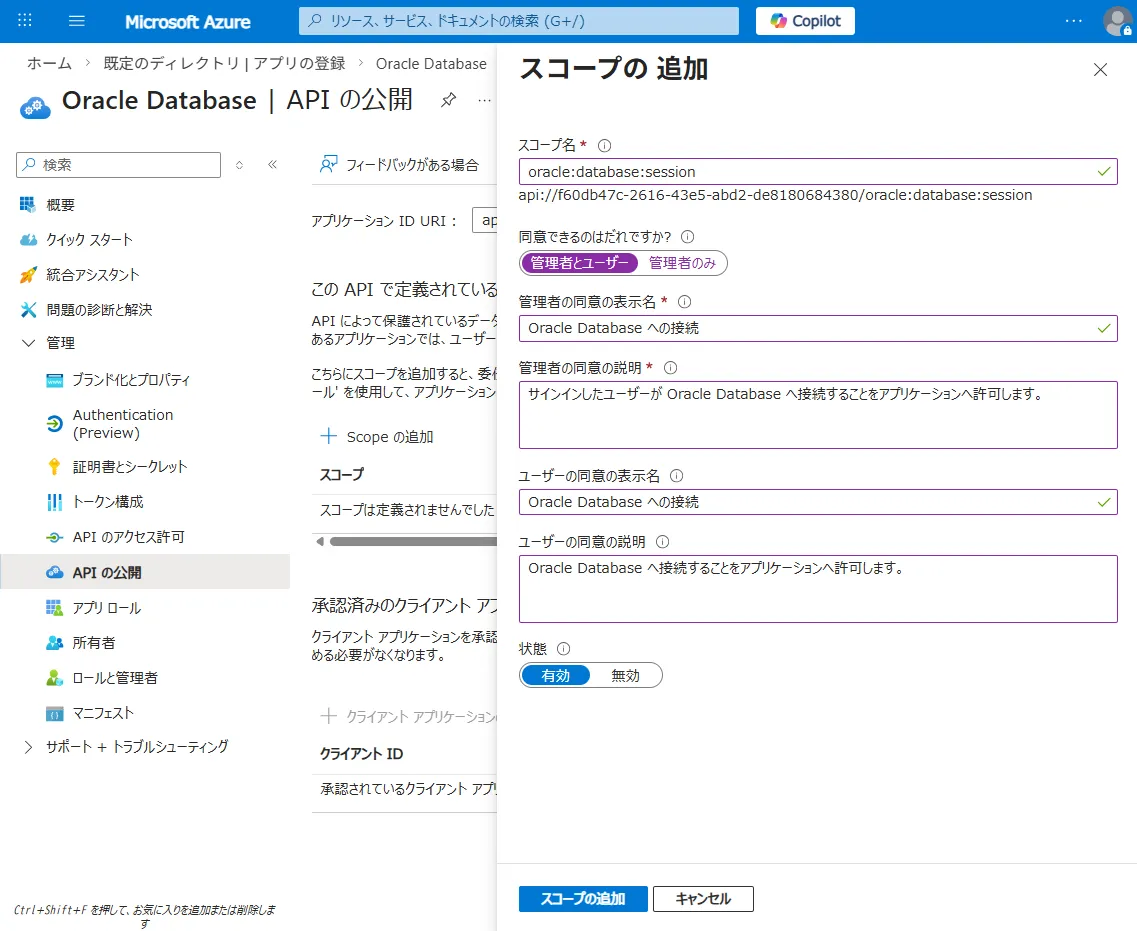Open the アプリ ロール sidebar item
The image size is (1137, 931).
(106, 608)
